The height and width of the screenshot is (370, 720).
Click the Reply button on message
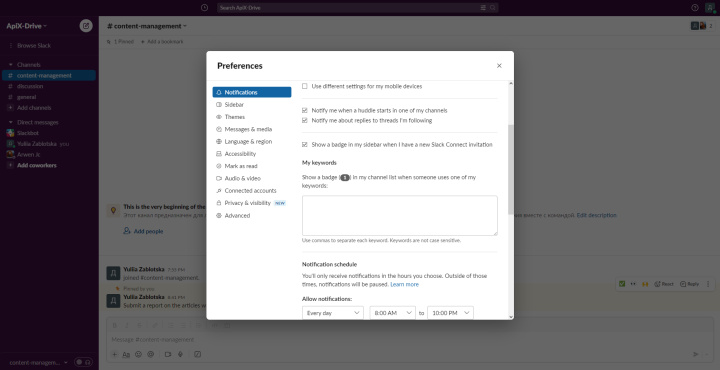(x=689, y=284)
